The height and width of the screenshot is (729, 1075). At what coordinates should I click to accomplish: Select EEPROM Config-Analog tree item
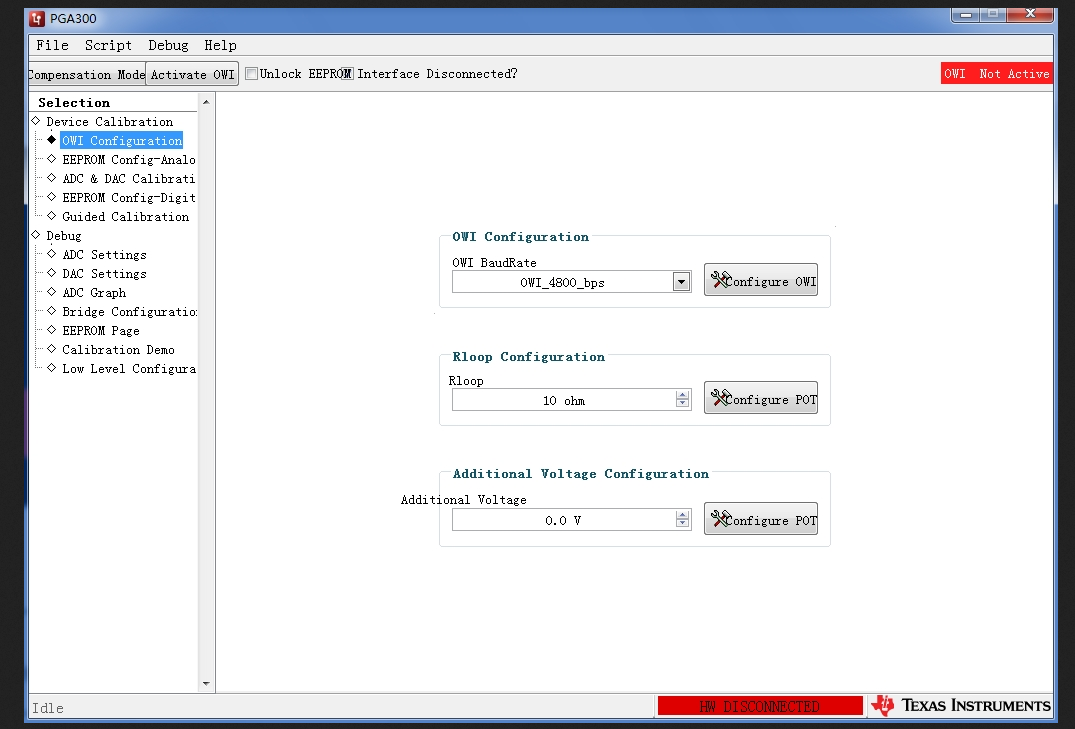(x=128, y=160)
